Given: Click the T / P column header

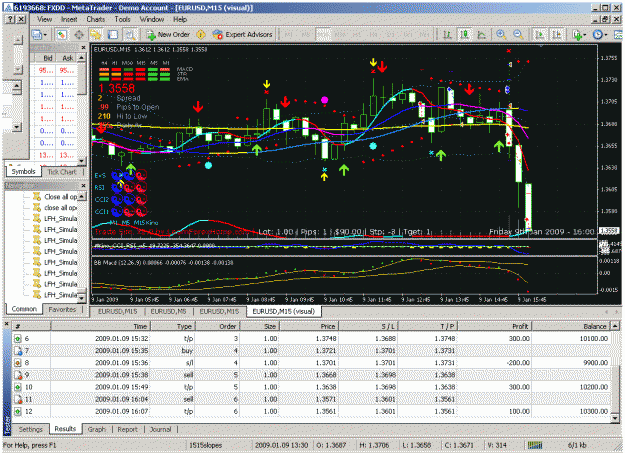Looking at the screenshot, I should point(427,326).
